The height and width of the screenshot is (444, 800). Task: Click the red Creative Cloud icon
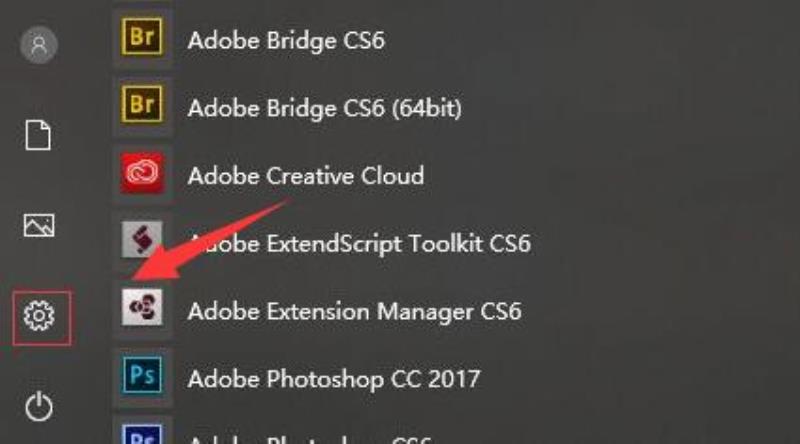pos(142,173)
